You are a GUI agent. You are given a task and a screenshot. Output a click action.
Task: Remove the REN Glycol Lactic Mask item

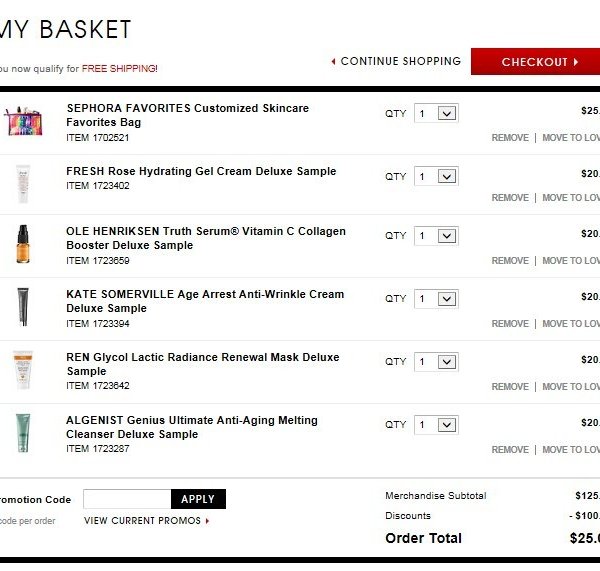tap(510, 387)
